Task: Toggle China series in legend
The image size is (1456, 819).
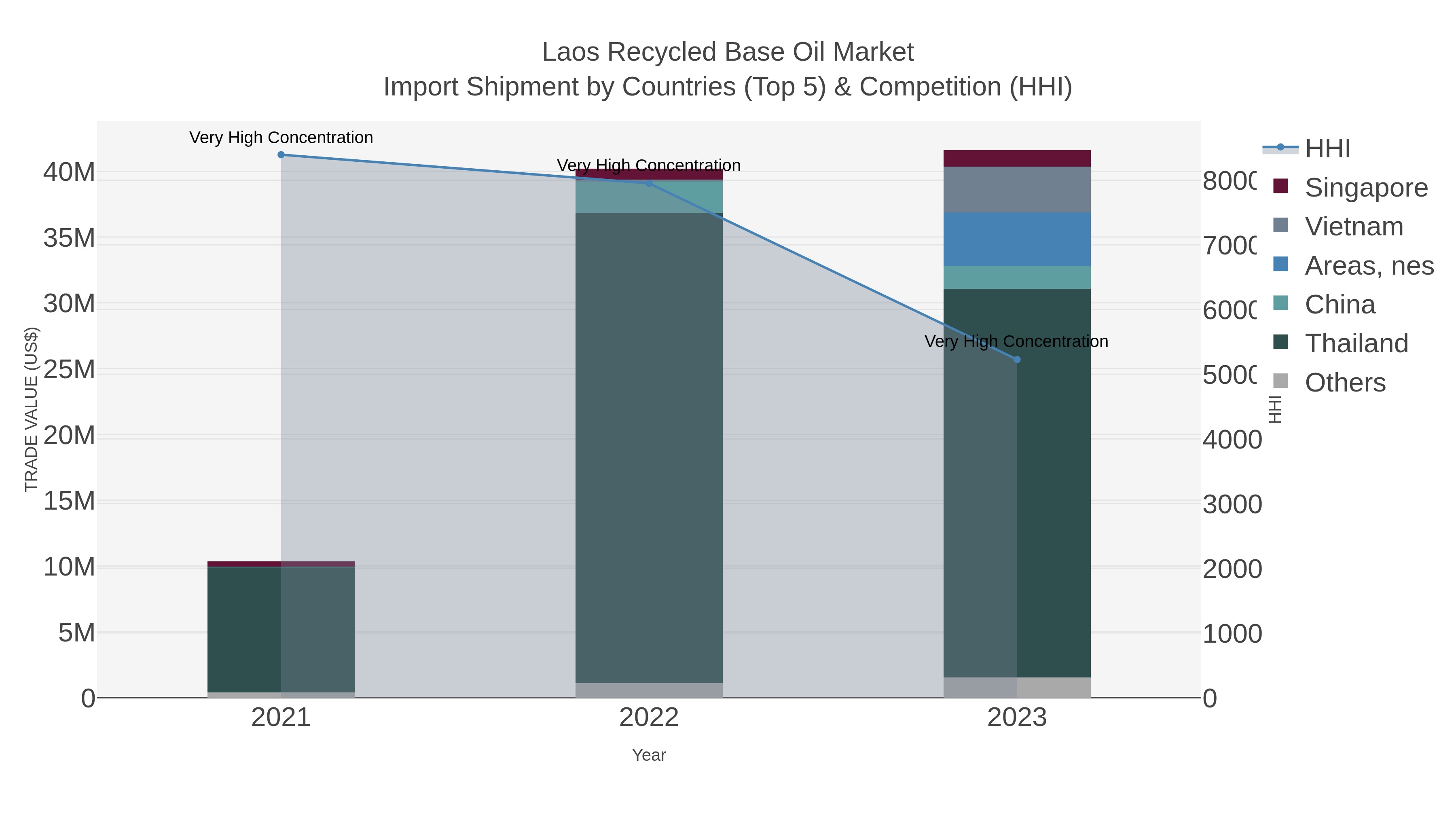Action: (x=1324, y=304)
